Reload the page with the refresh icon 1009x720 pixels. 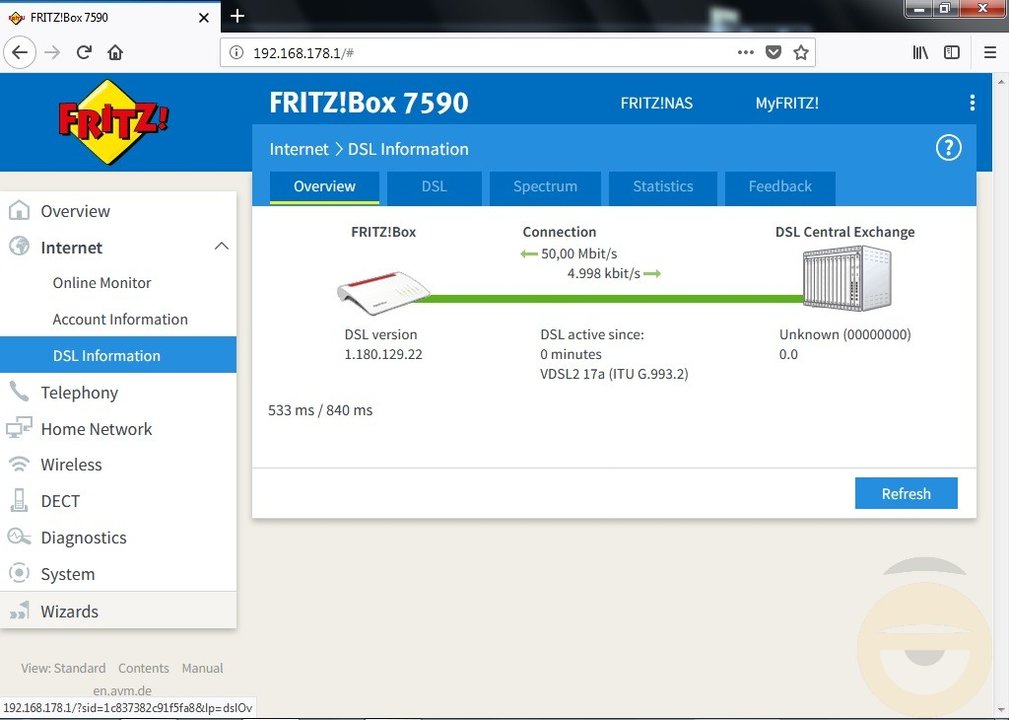click(x=84, y=52)
